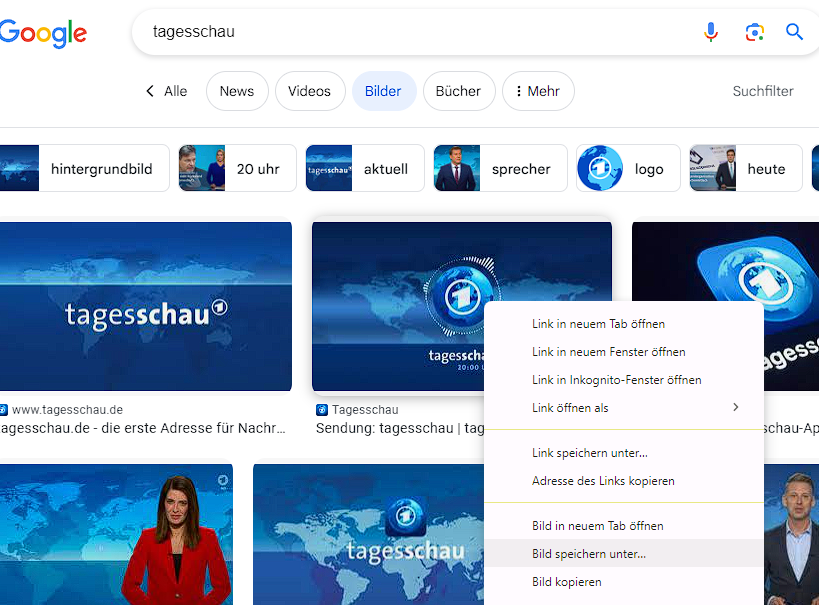Viewport: 819px width, 605px height.
Task: Open the Suchfilter options
Action: click(x=762, y=91)
